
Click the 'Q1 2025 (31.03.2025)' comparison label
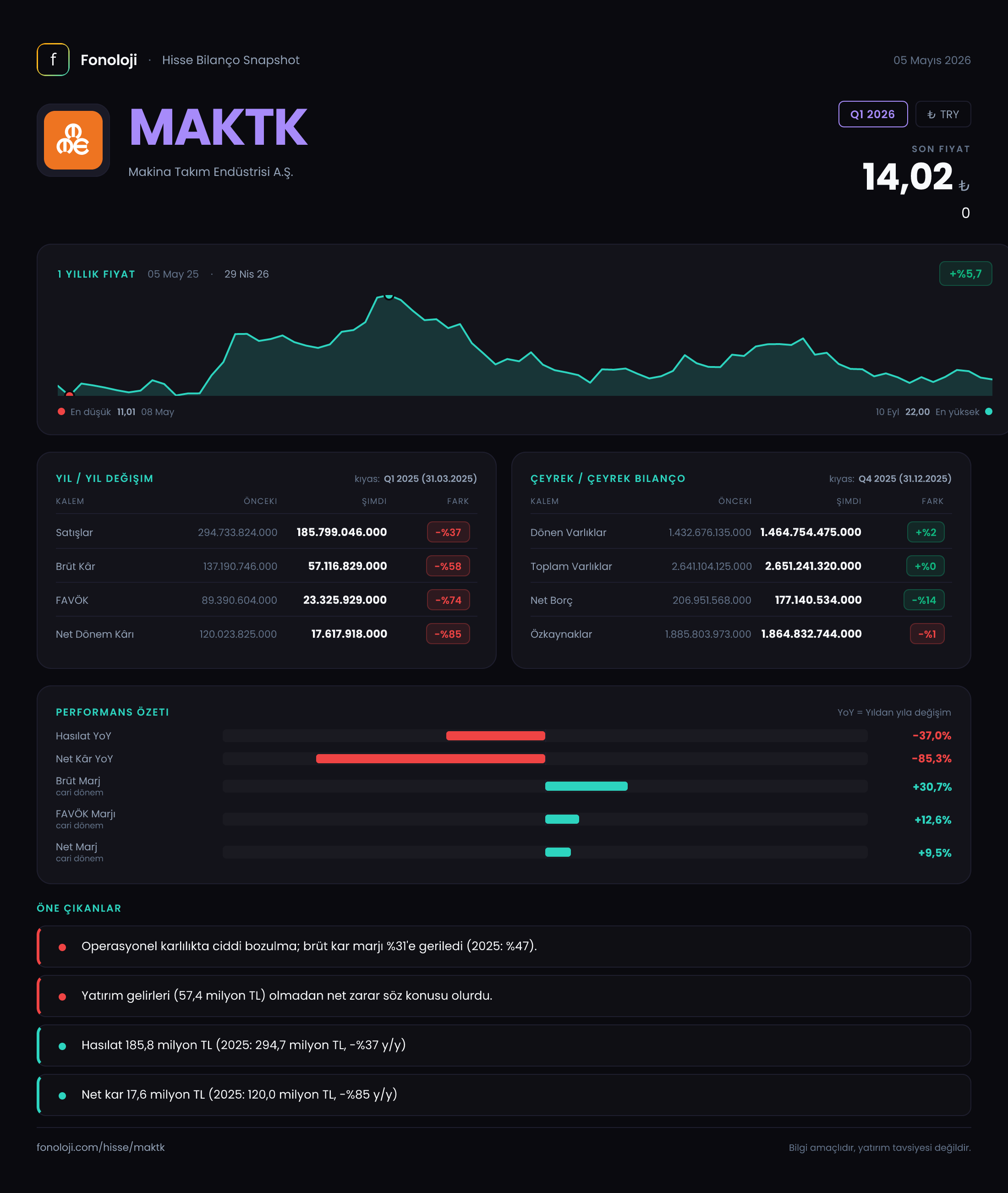click(430, 479)
